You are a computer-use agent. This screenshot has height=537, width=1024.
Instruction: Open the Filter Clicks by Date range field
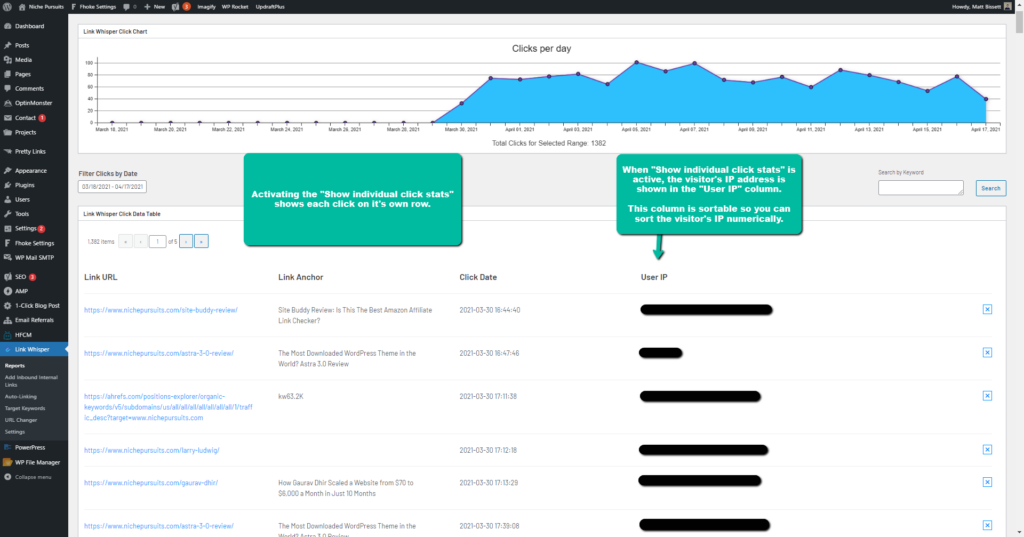pos(112,187)
